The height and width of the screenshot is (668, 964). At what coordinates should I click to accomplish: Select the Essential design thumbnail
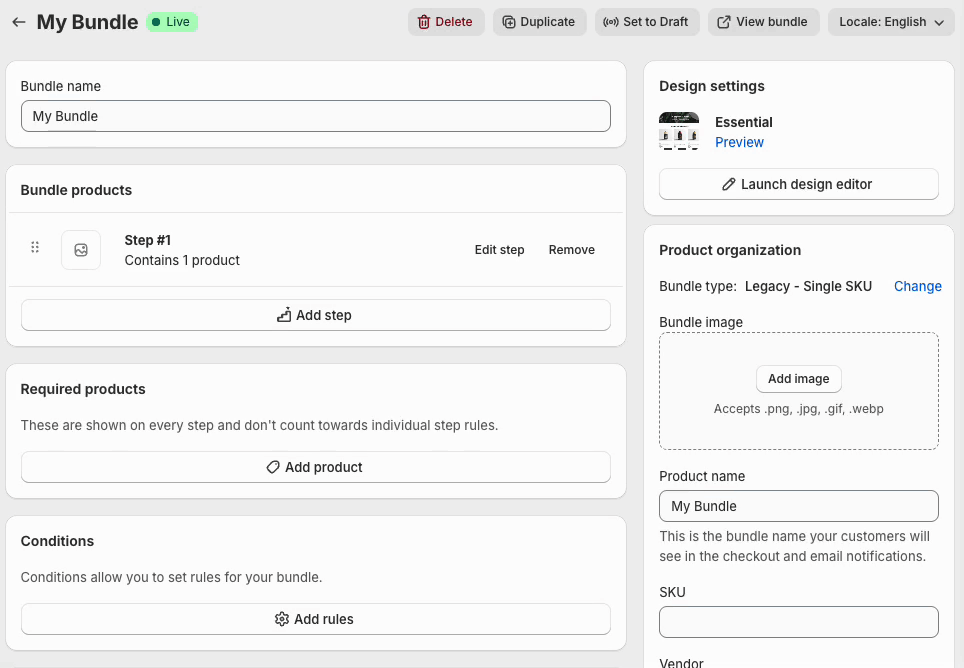point(679,131)
